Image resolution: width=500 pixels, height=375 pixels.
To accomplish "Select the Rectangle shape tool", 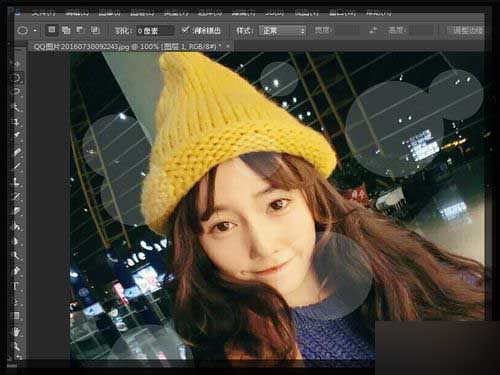I will (x=16, y=316).
